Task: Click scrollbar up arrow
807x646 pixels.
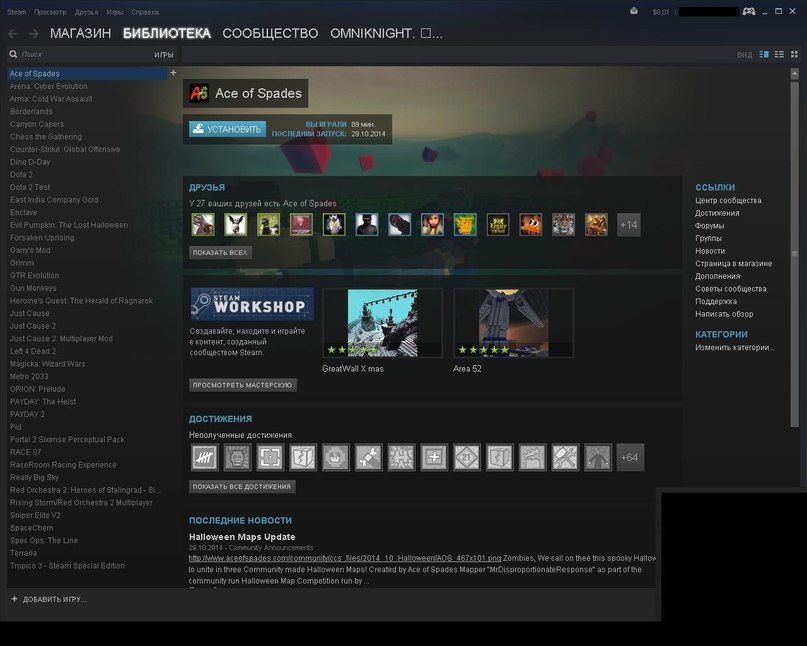Action: tap(795, 74)
